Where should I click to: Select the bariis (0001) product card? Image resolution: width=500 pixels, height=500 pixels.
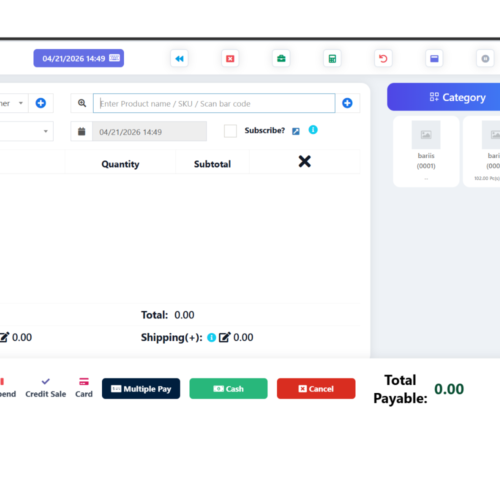coord(426,151)
